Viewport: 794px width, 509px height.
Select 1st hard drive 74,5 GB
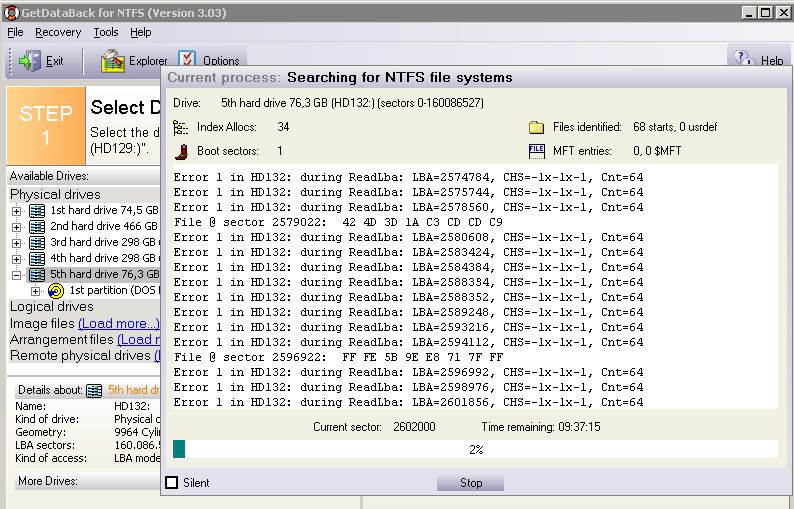click(104, 210)
